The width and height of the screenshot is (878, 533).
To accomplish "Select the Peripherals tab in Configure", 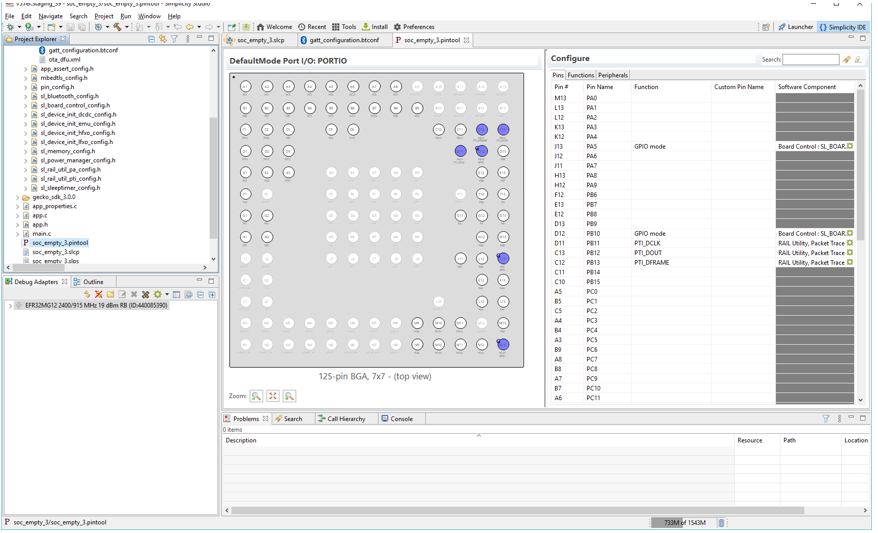I will tap(613, 75).
